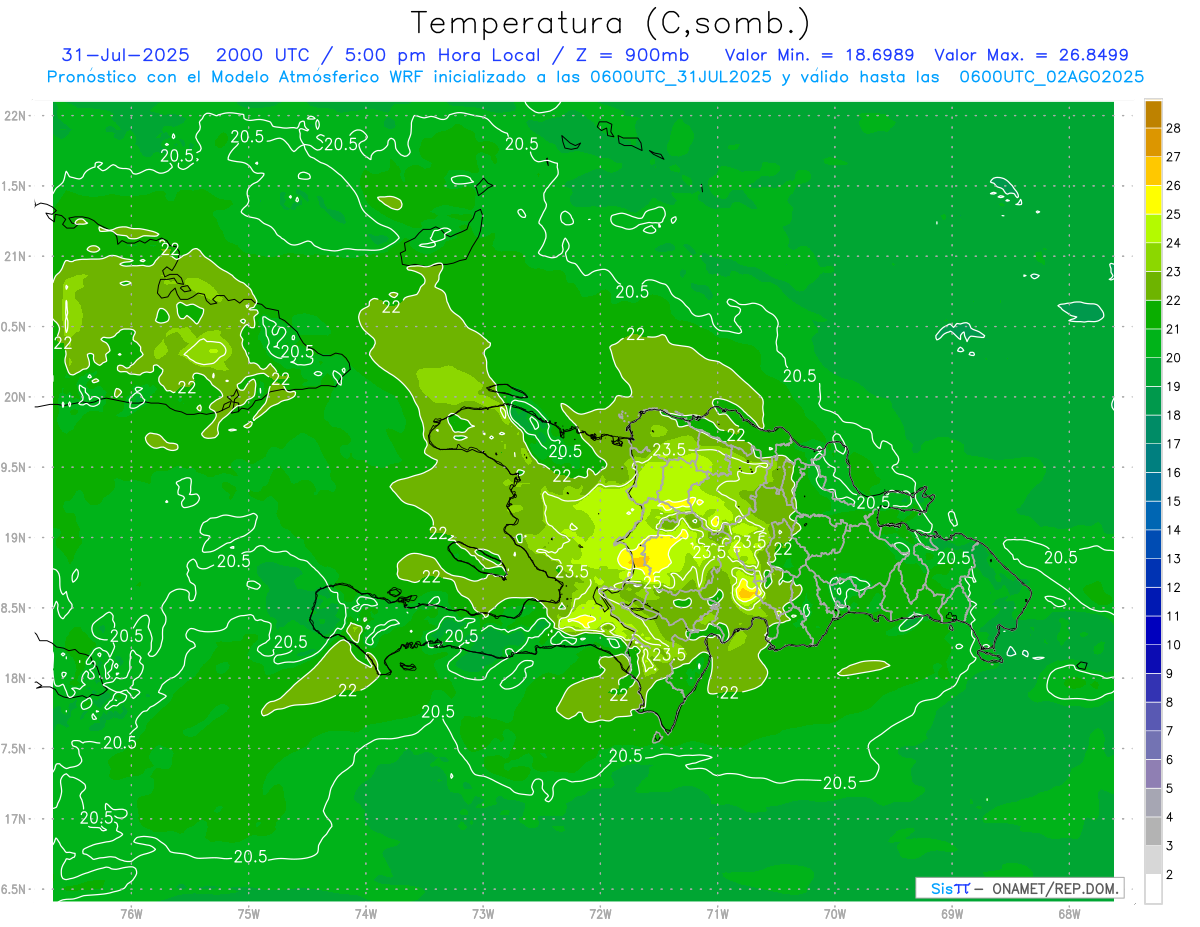Screen dimensions: 1200x927
Task: Click the 'ONAMET/REP.DOM.' credit label
Action: point(1055,888)
